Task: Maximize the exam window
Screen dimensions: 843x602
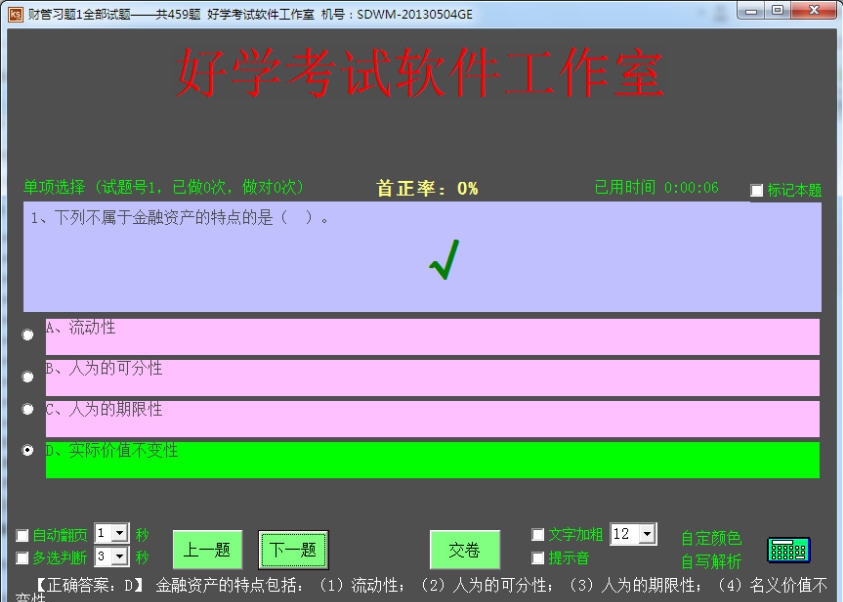Action: 777,11
